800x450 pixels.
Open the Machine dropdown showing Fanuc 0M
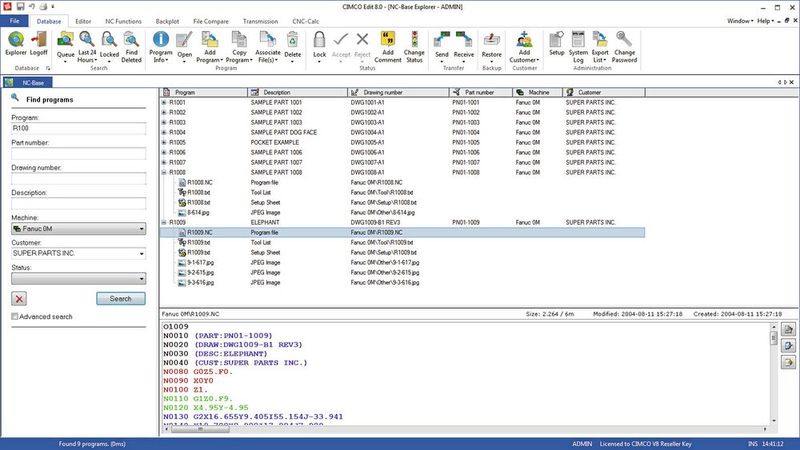(79, 227)
